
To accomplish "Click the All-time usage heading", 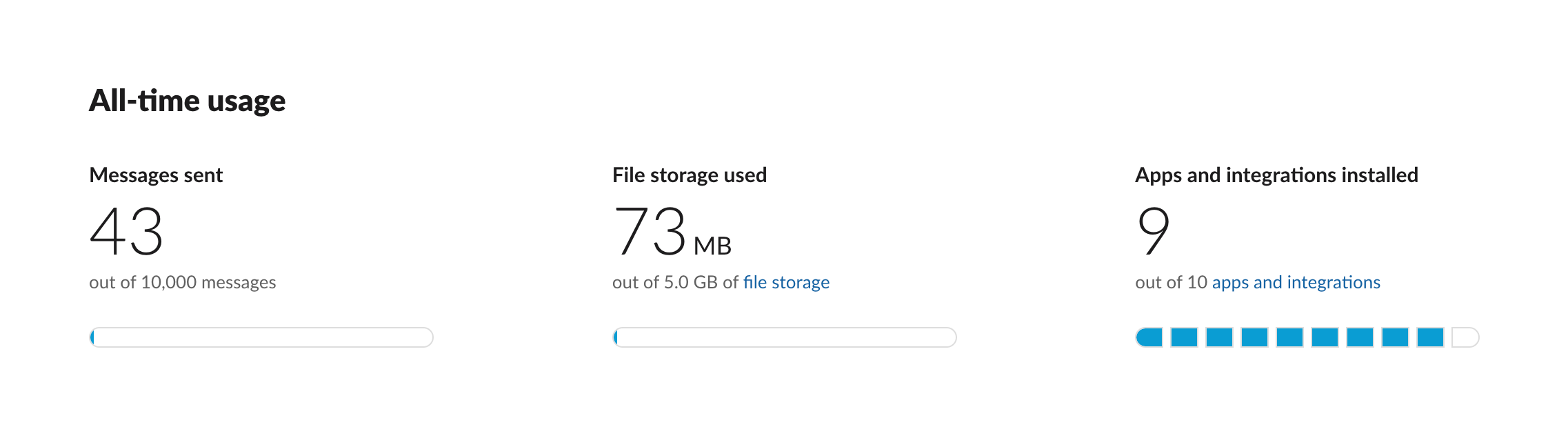I will coord(187,101).
